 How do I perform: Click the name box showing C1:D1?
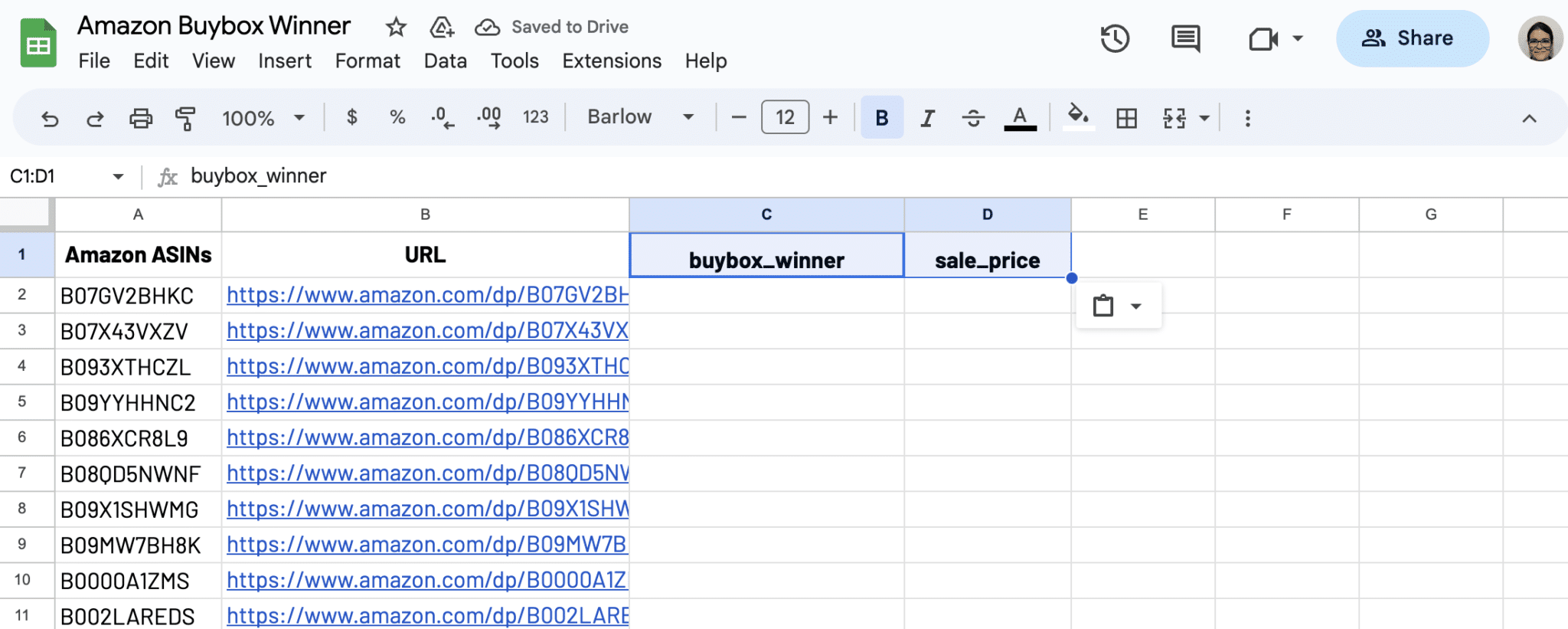(x=54, y=176)
